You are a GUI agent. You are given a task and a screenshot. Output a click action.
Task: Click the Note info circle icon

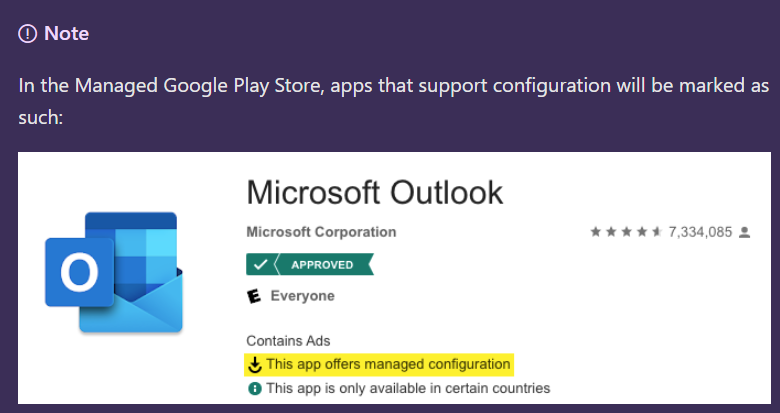tap(28, 34)
